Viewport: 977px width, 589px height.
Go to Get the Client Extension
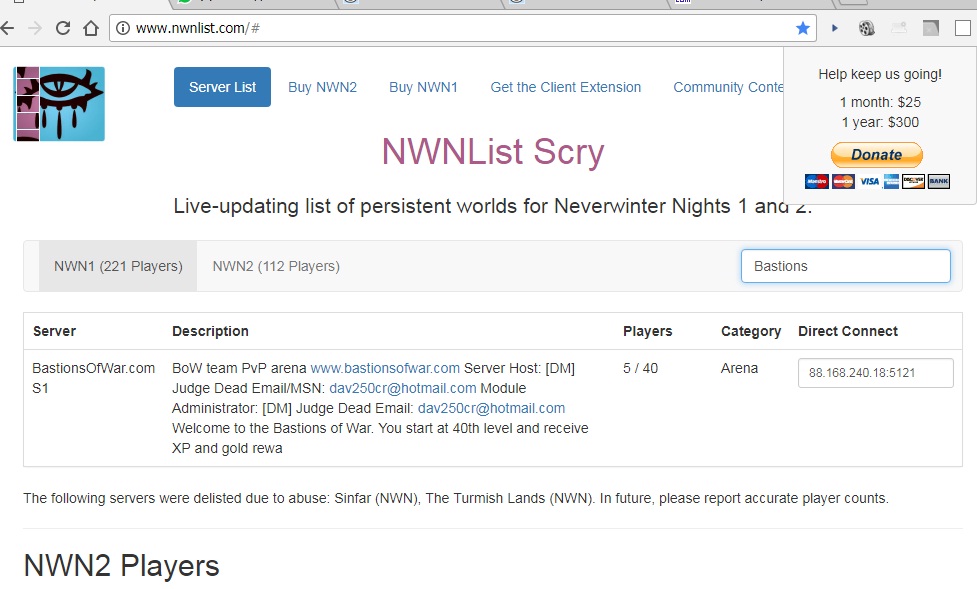coord(566,87)
